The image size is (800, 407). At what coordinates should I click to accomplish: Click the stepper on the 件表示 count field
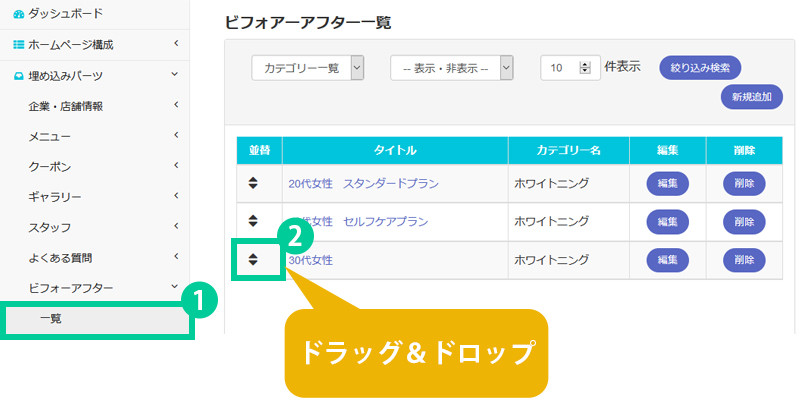[585, 67]
